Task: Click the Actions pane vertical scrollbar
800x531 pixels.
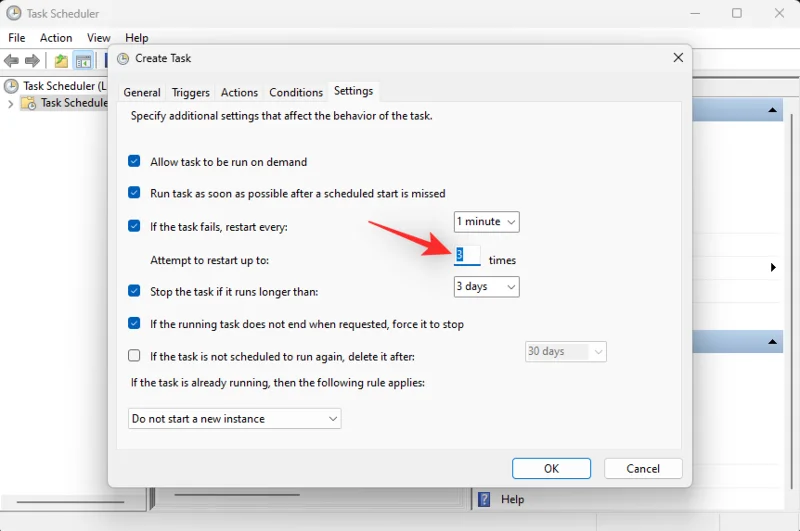Action: click(791, 301)
